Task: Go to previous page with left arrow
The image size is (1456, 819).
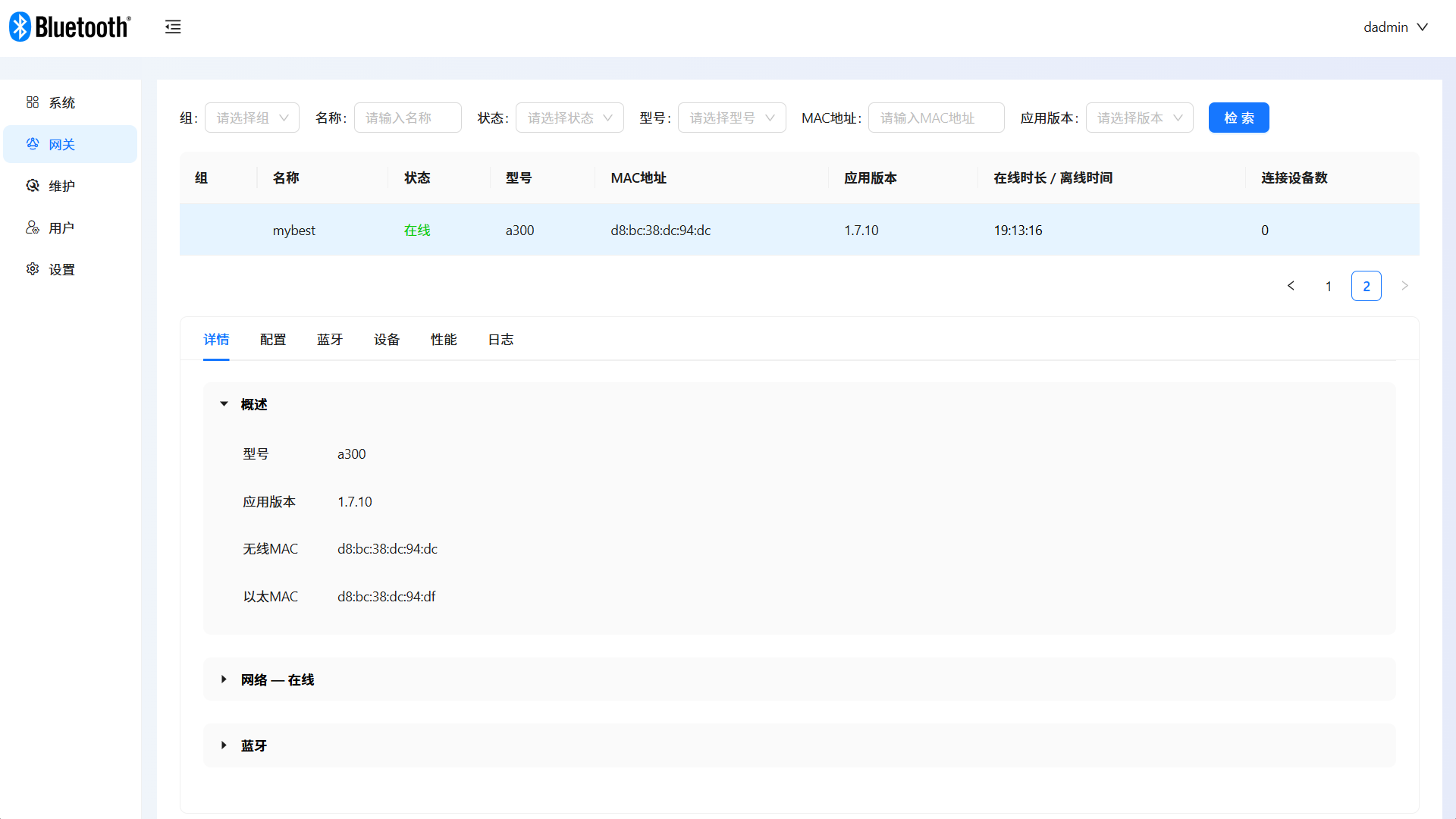Action: [1291, 286]
